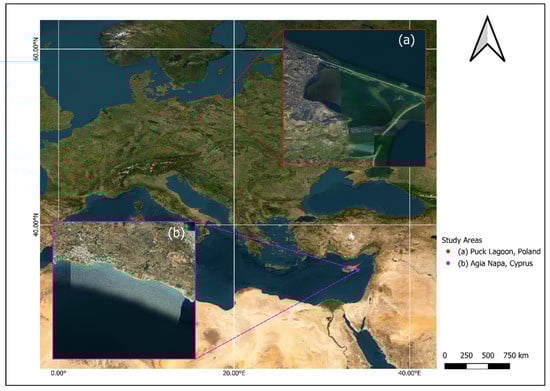Click the Study Areas legend title

point(462,240)
